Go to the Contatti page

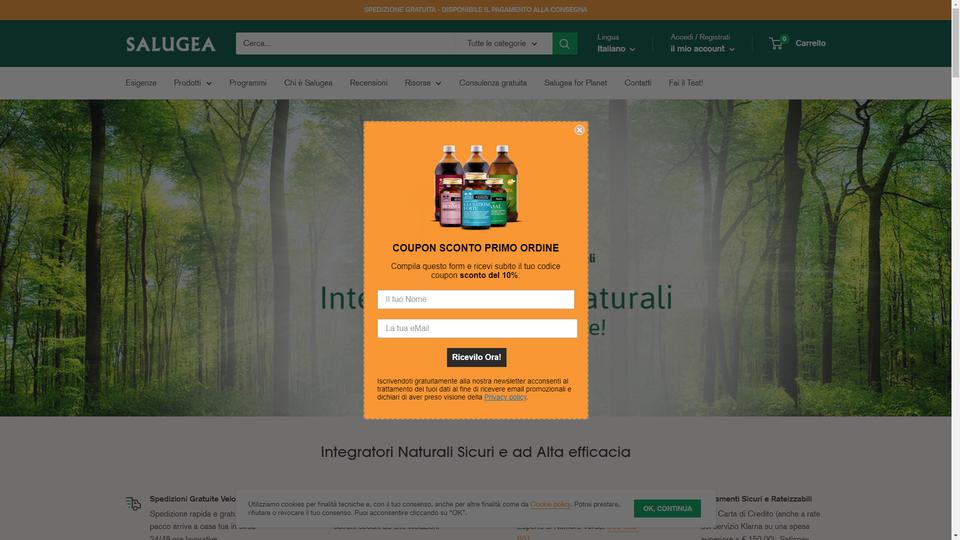pos(637,83)
